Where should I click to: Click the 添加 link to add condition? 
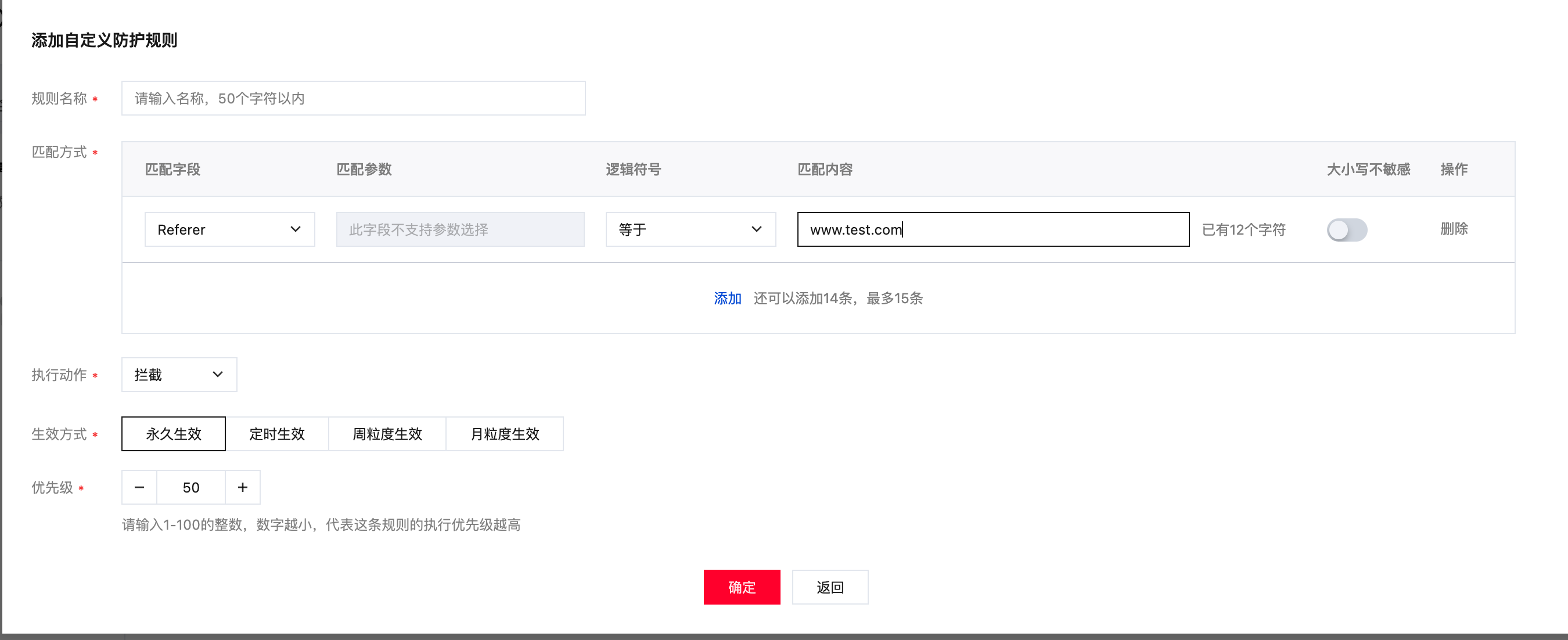tap(728, 299)
